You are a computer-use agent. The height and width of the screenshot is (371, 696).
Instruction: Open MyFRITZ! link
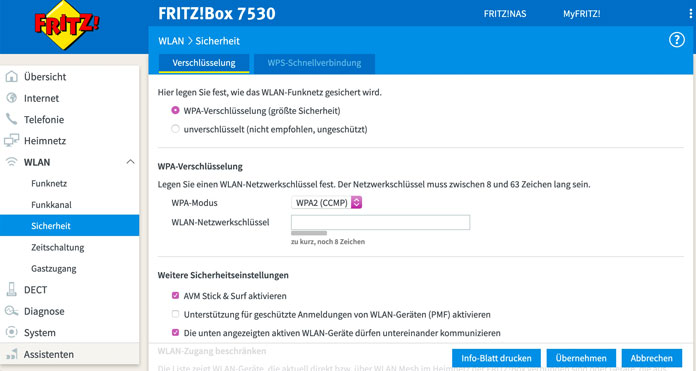click(x=581, y=14)
